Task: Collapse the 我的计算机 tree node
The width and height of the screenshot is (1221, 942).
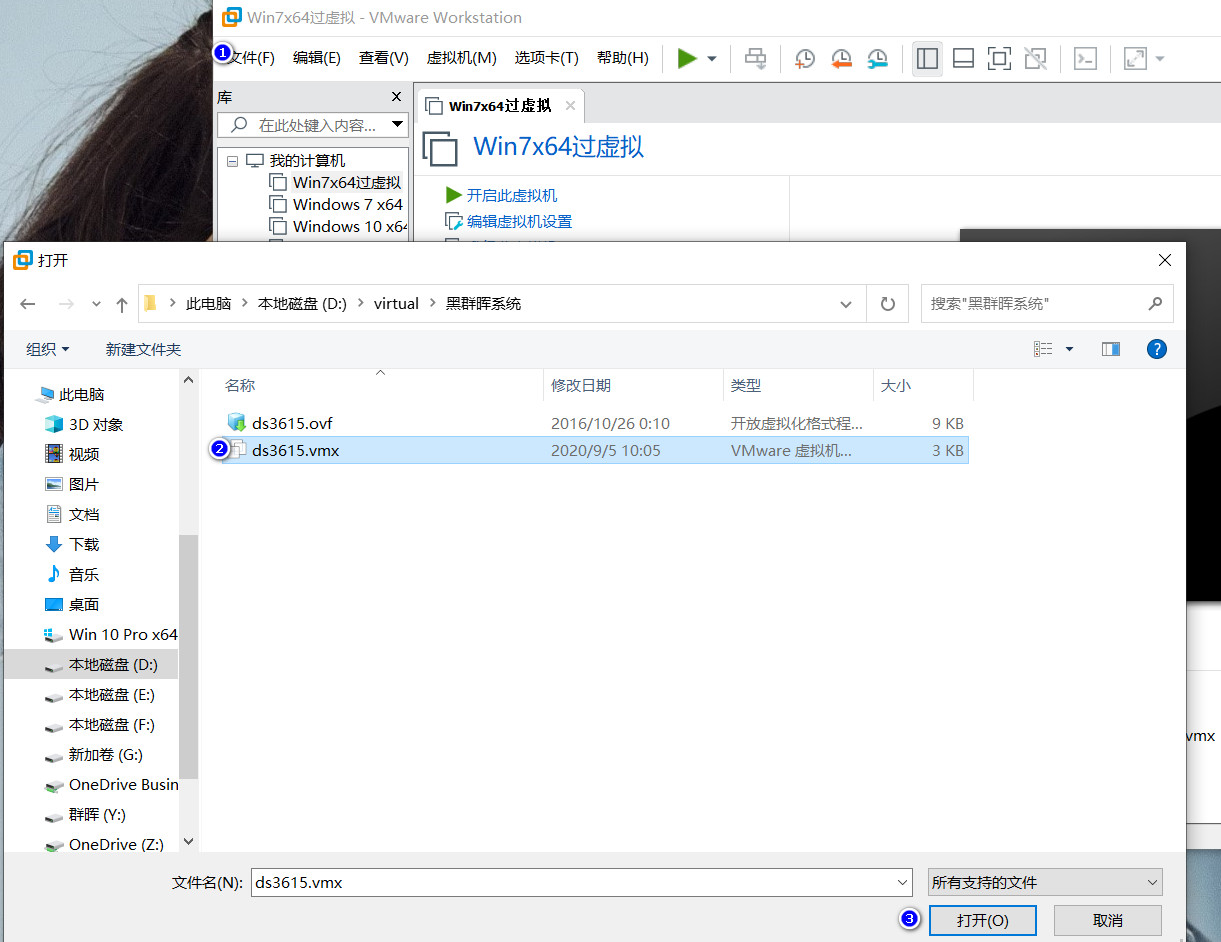Action: click(x=232, y=161)
